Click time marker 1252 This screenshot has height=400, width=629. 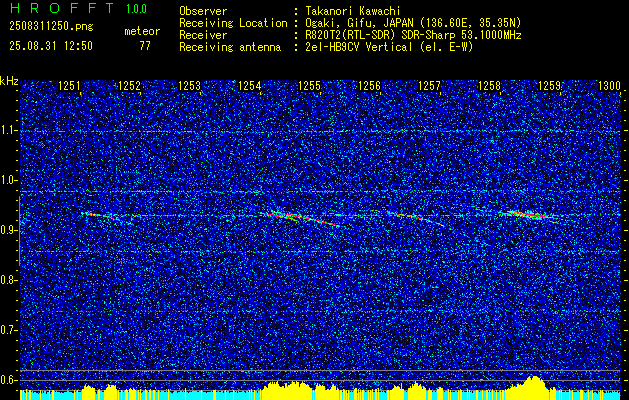(x=130, y=85)
